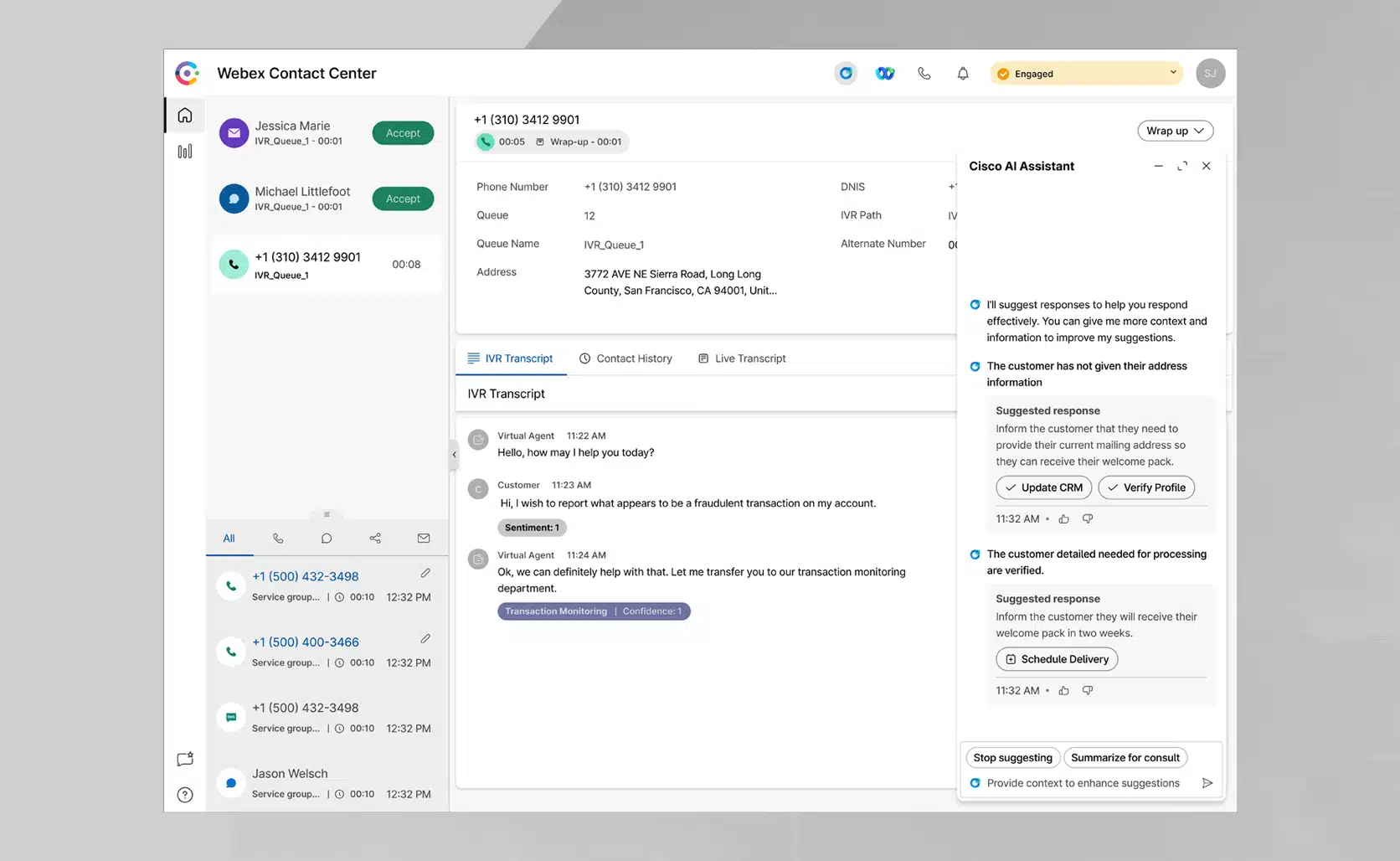This screenshot has width=1400, height=861.
Task: Open the Jason Welsch history entry
Action: pos(327,783)
